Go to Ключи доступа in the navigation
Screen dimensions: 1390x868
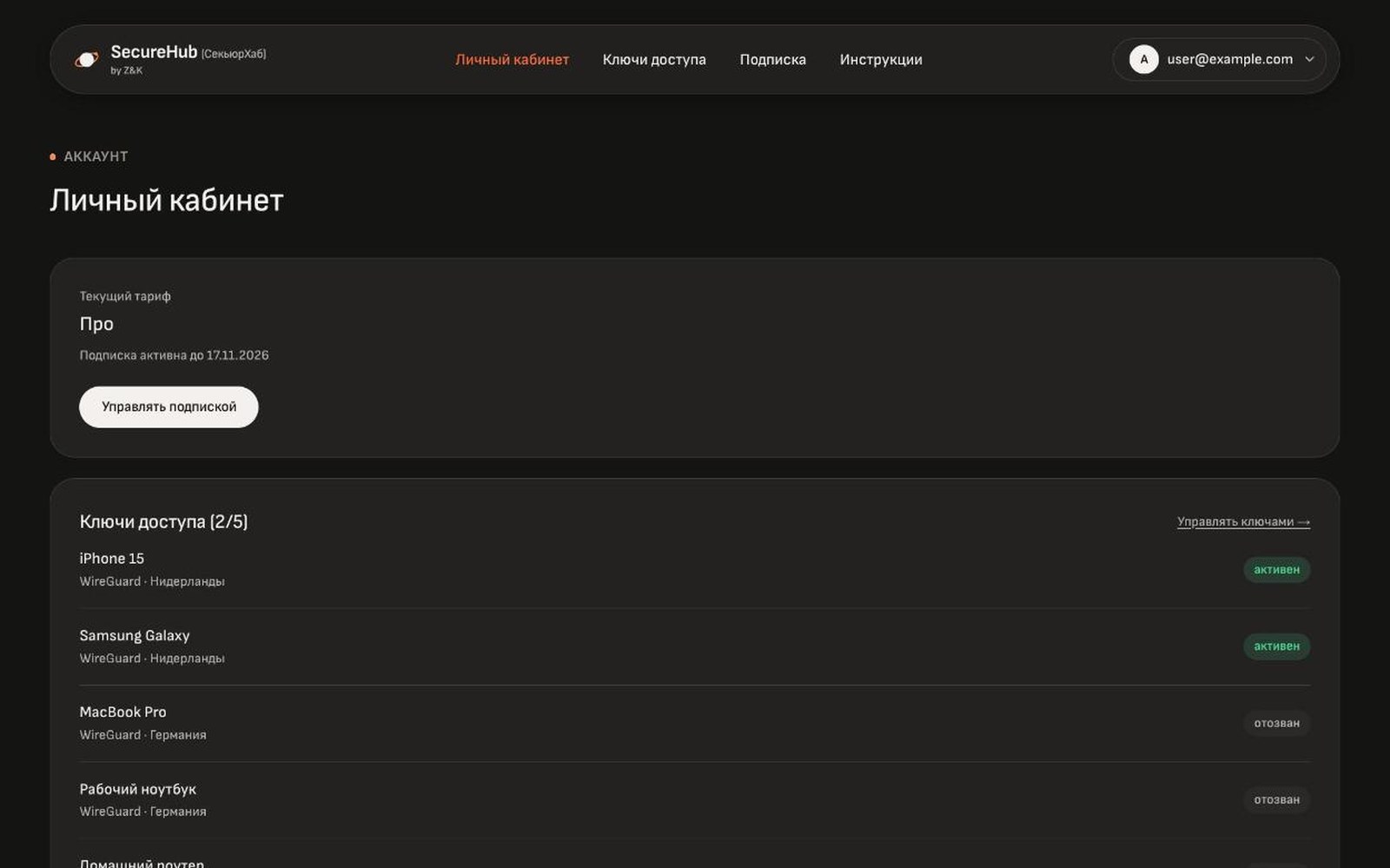[x=654, y=59]
